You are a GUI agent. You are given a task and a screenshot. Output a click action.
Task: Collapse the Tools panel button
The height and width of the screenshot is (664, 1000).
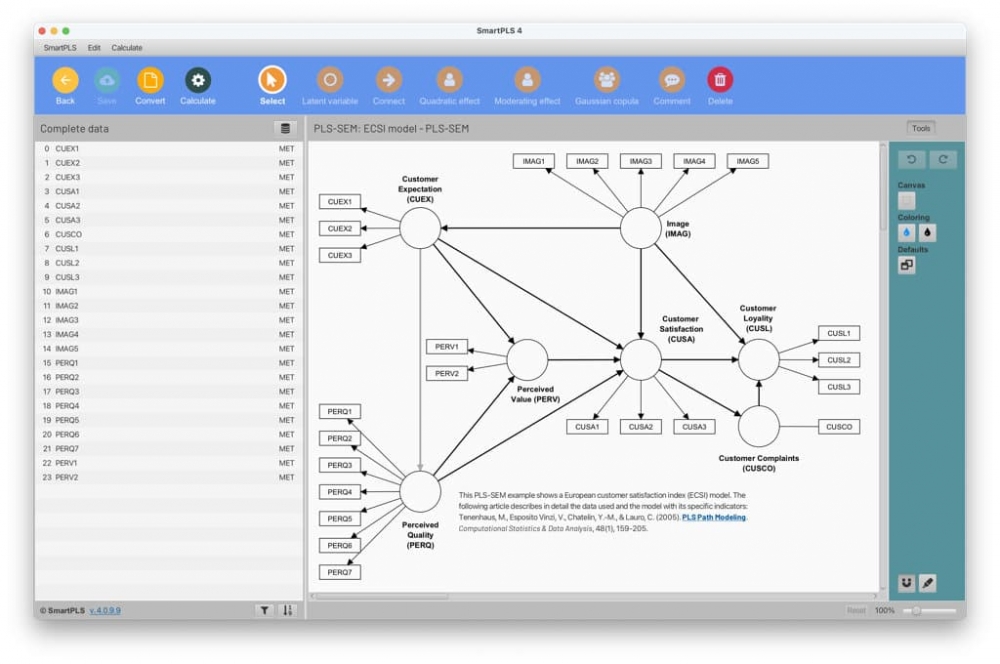pos(920,128)
